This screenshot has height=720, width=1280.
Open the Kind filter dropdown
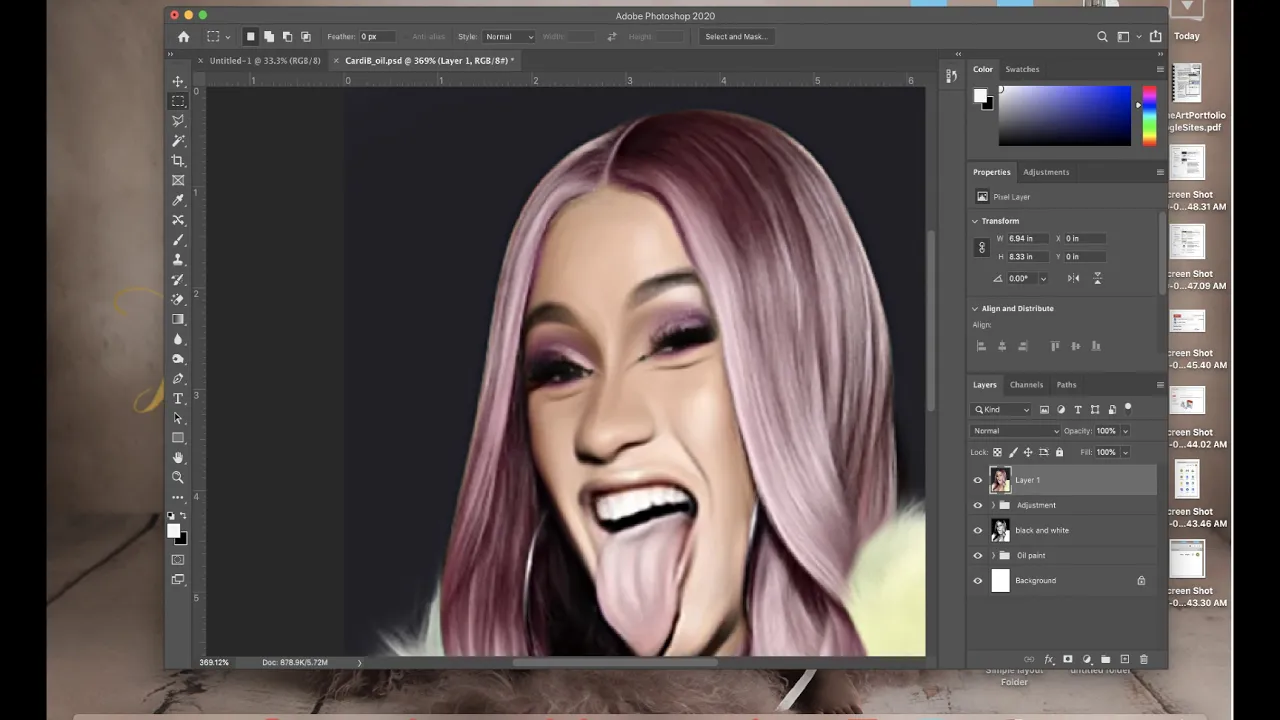(x=1003, y=409)
